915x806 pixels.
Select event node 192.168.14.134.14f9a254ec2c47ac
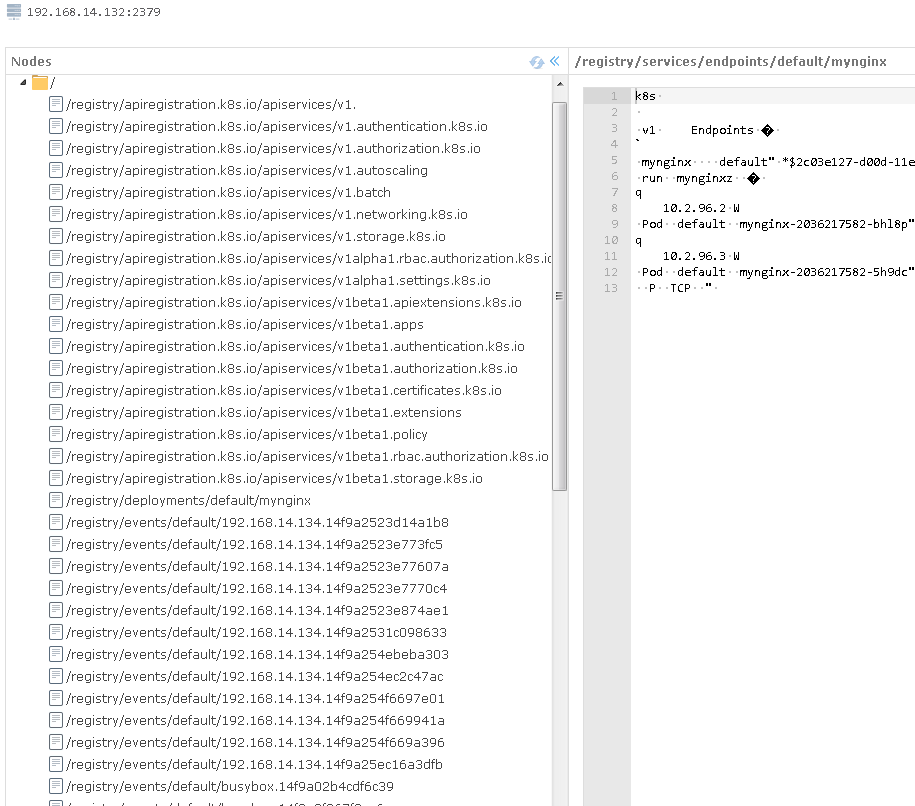pos(254,676)
